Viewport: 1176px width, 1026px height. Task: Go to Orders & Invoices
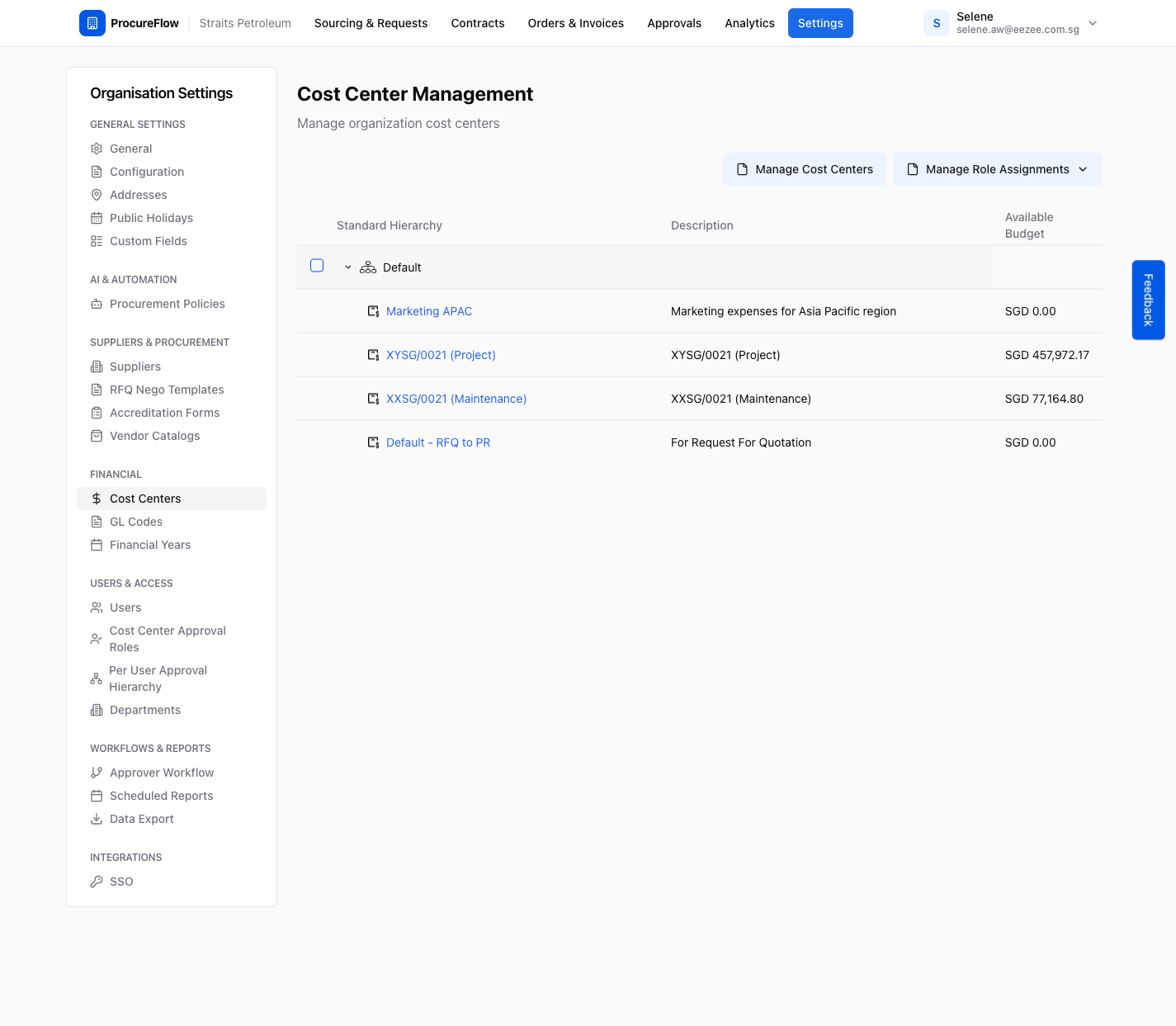[576, 23]
